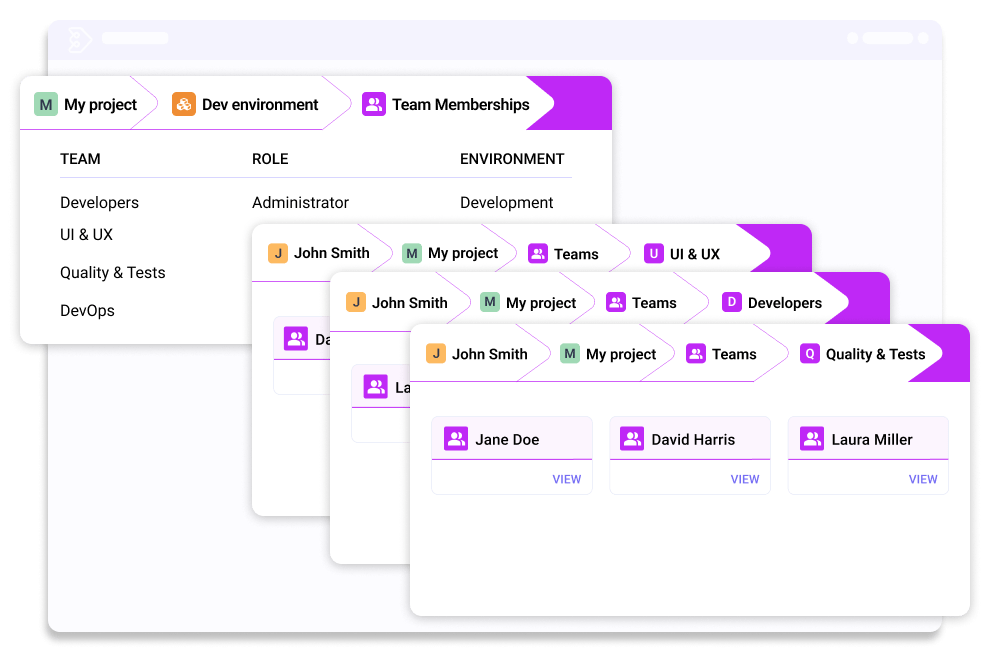Viewport: 990px width, 652px height.
Task: Open the Team Memberships breadcrumb tab
Action: tap(448, 104)
